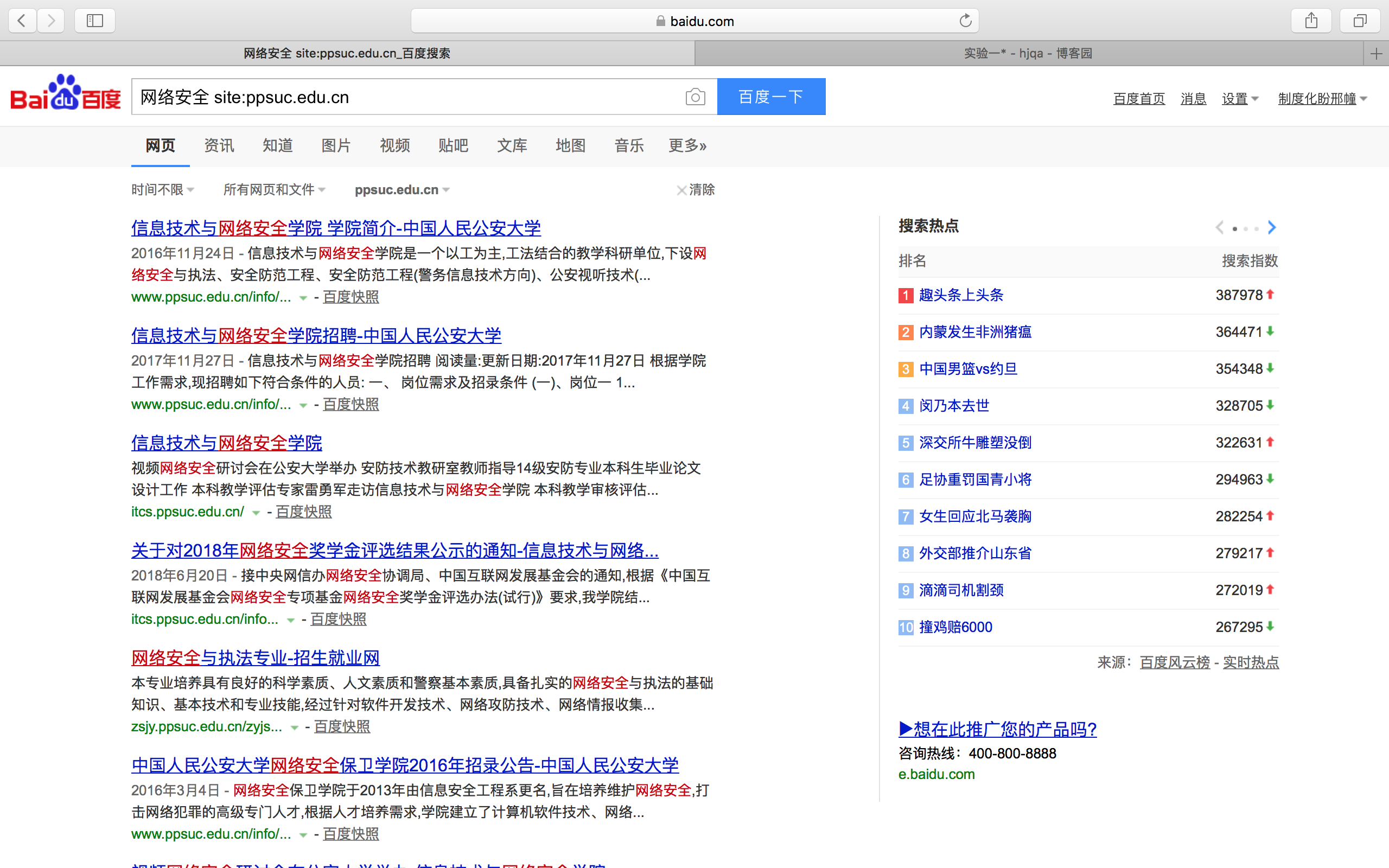Open the Safari share icon
The image size is (1389, 868).
(1311, 21)
